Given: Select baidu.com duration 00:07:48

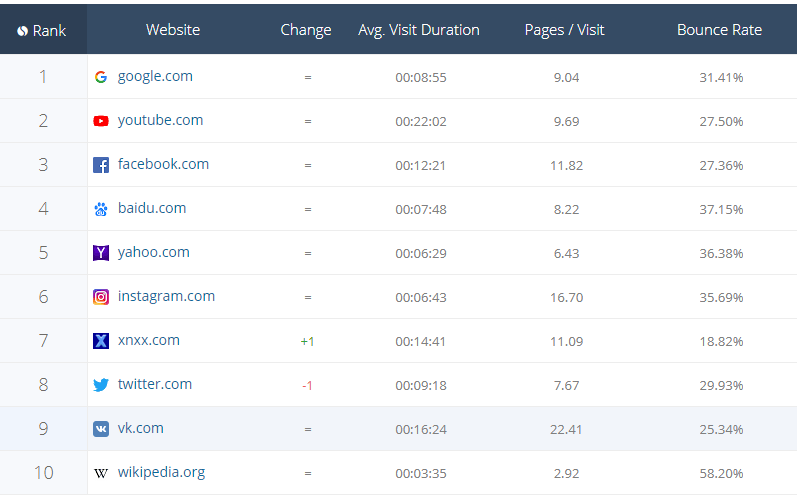Looking at the screenshot, I should (x=421, y=210).
